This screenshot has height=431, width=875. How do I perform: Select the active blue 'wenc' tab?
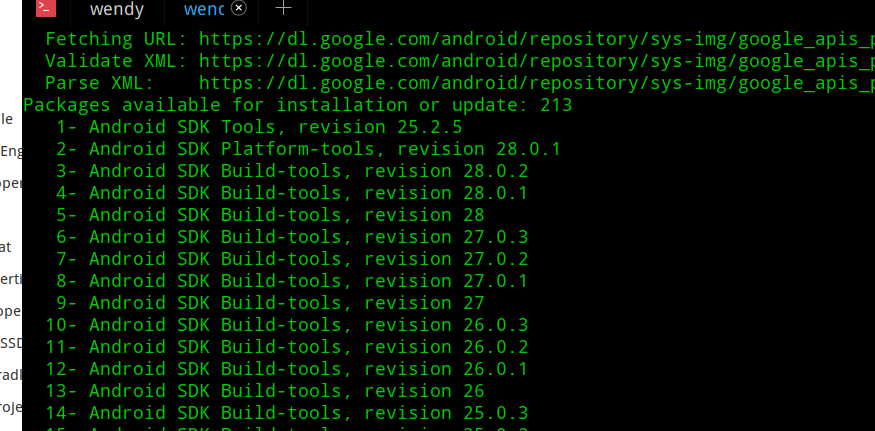coord(203,9)
